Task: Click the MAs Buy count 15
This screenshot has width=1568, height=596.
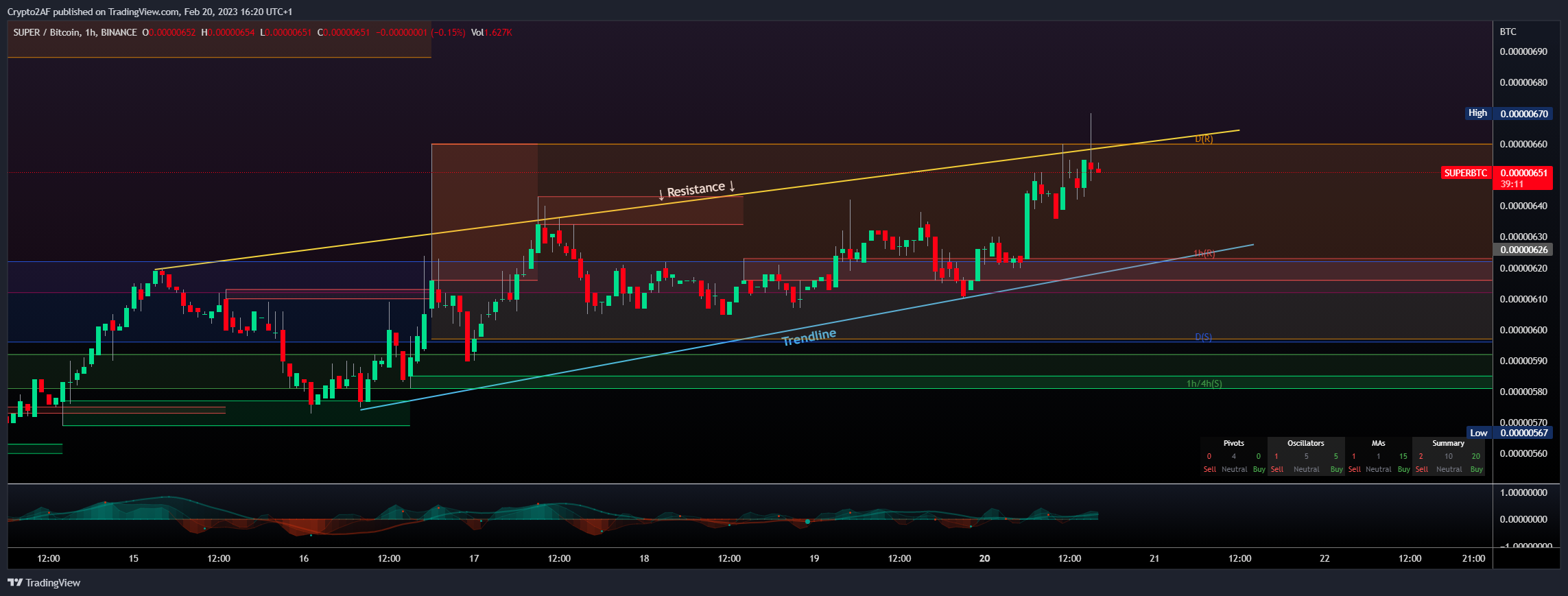Action: click(1403, 456)
